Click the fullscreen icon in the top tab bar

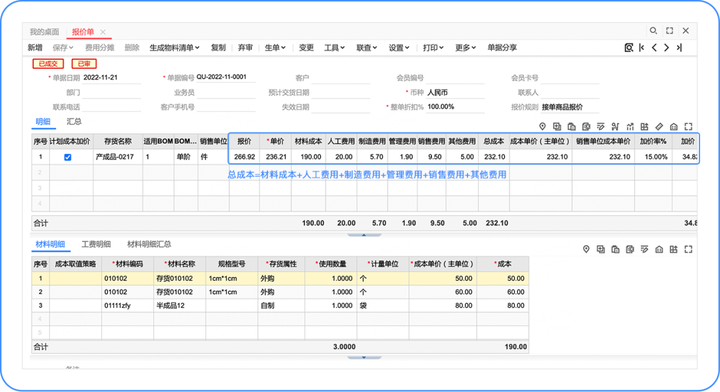click(x=669, y=31)
